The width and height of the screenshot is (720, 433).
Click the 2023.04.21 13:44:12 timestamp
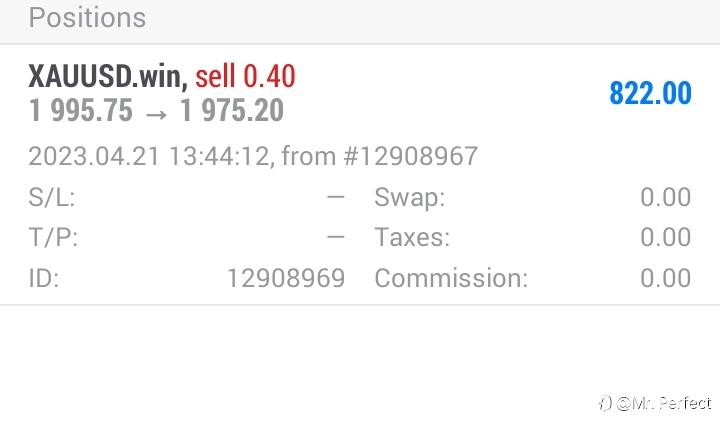(149, 156)
